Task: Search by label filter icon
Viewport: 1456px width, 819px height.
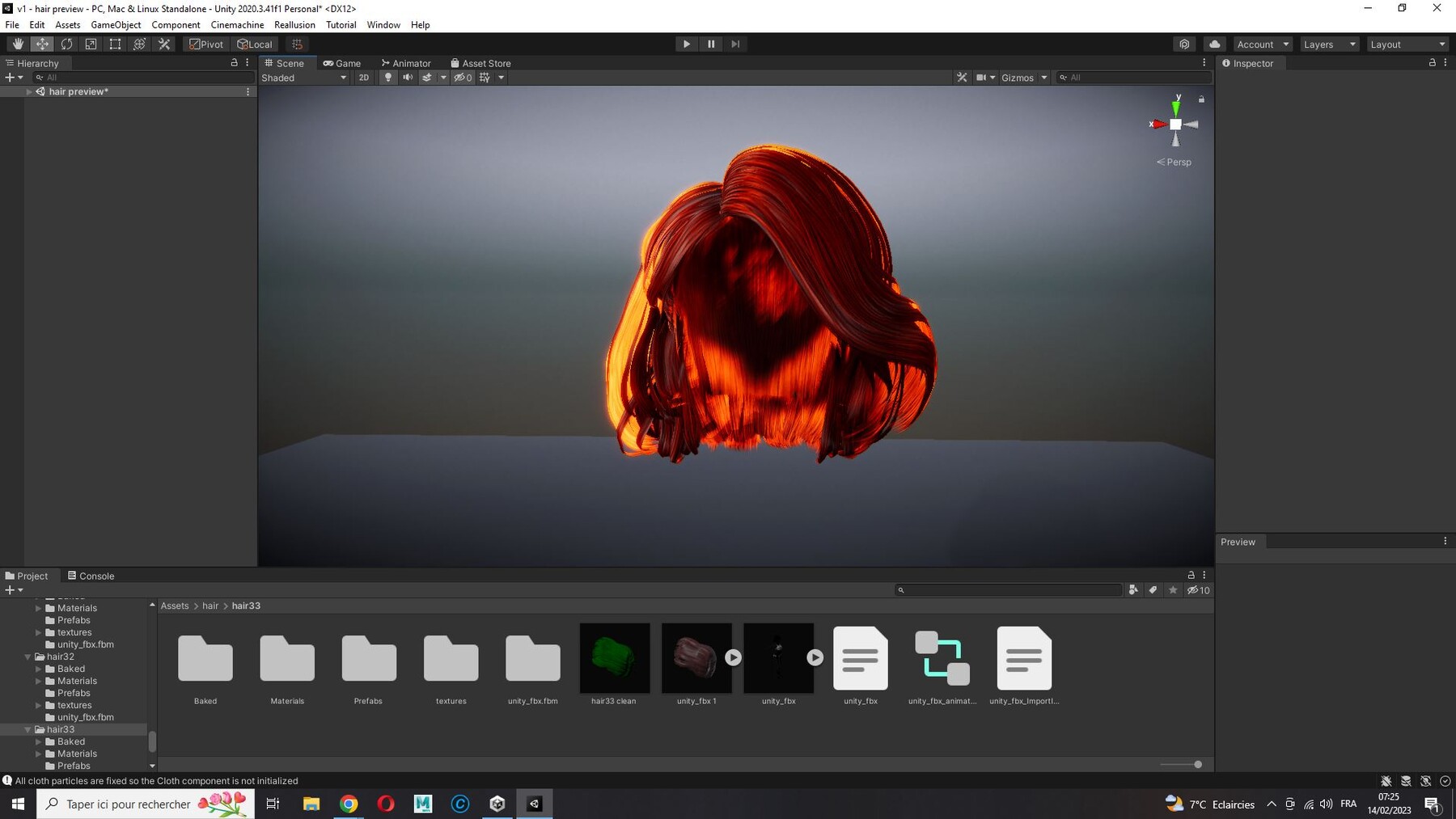Action: click(x=1153, y=590)
